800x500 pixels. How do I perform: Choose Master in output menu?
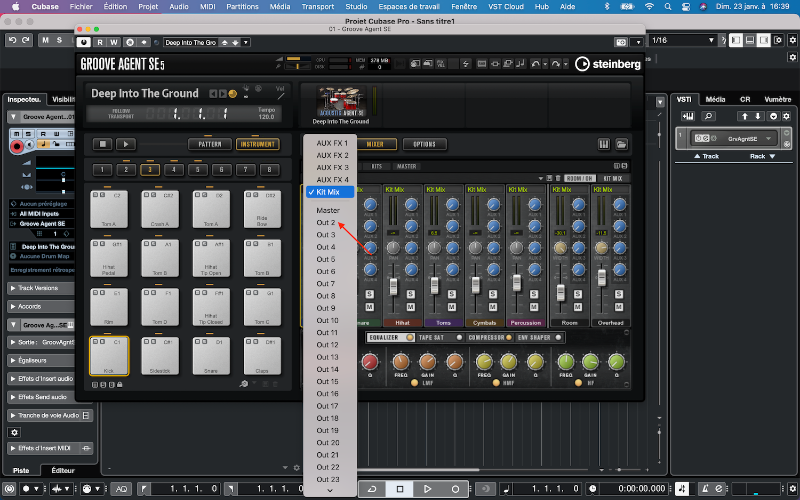(330, 210)
